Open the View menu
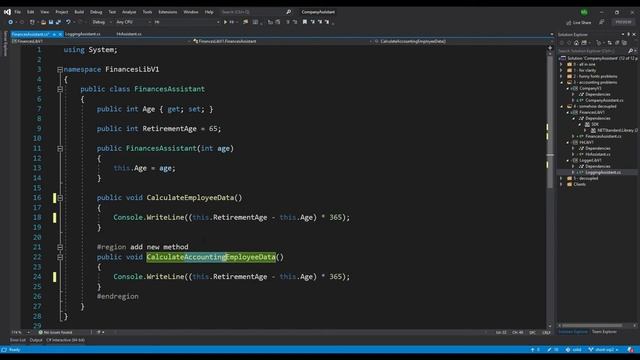The image size is (640, 360). pyautogui.click(x=44, y=12)
